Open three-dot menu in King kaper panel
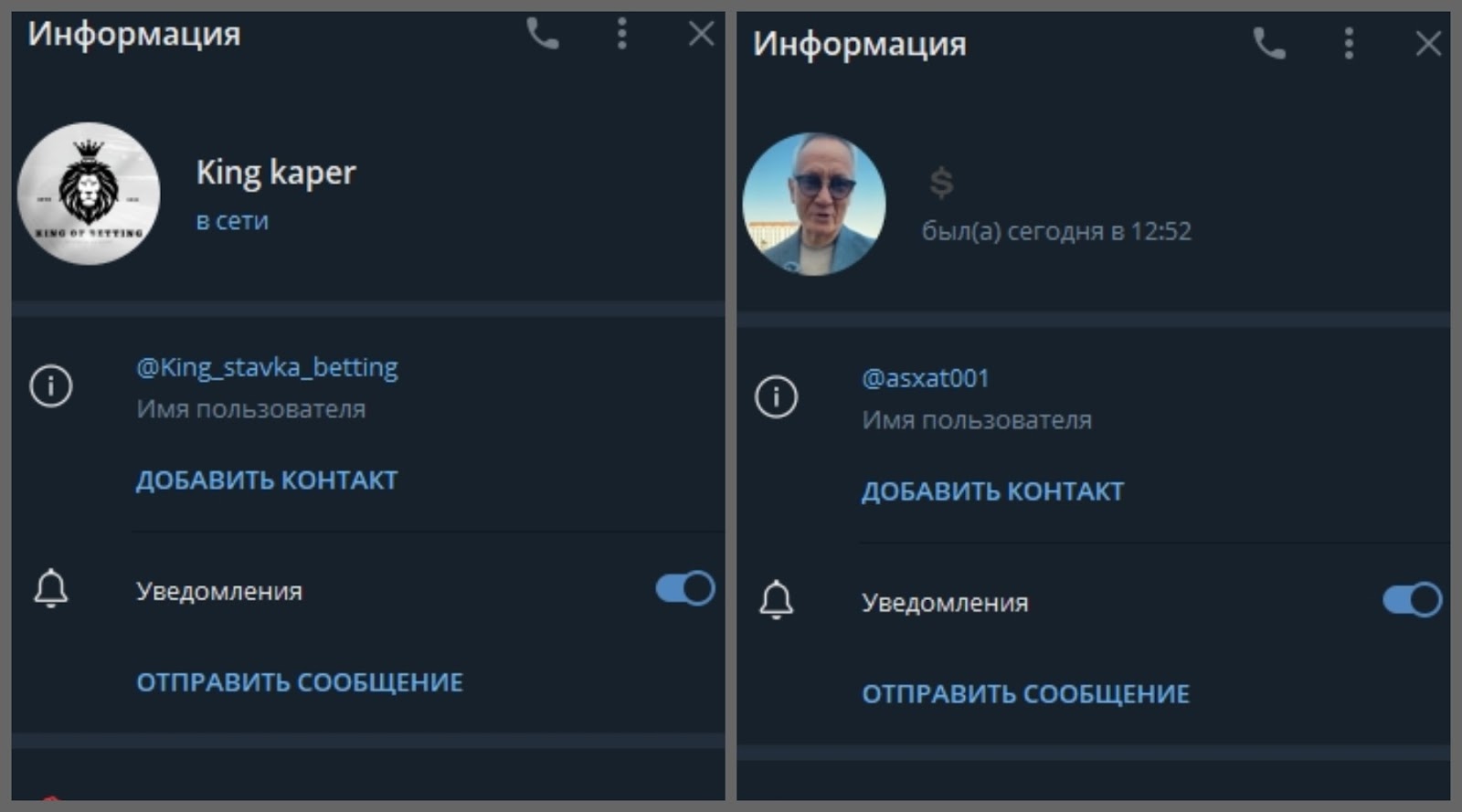 tap(621, 35)
